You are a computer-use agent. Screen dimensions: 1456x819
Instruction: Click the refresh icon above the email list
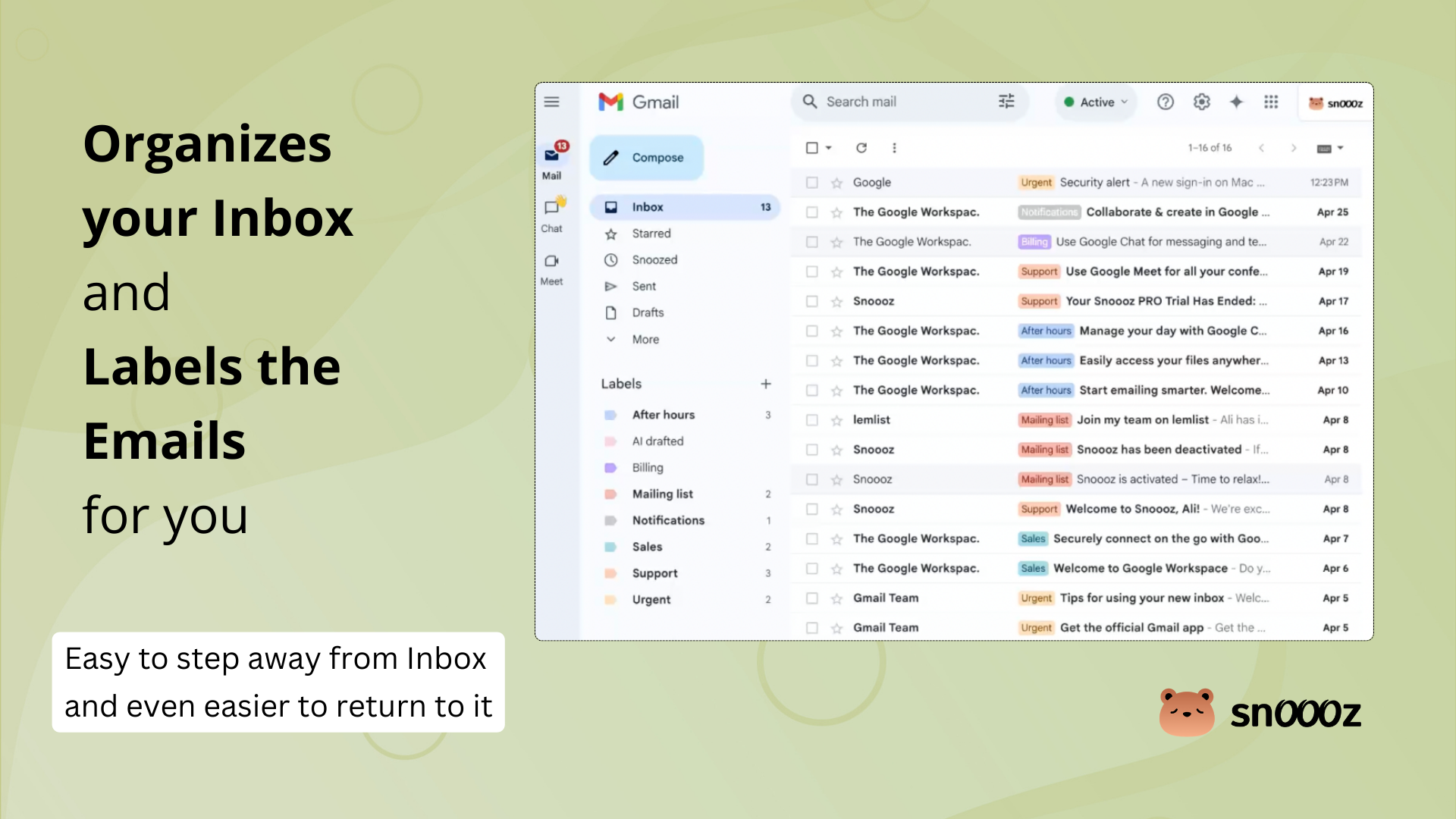[x=861, y=148]
